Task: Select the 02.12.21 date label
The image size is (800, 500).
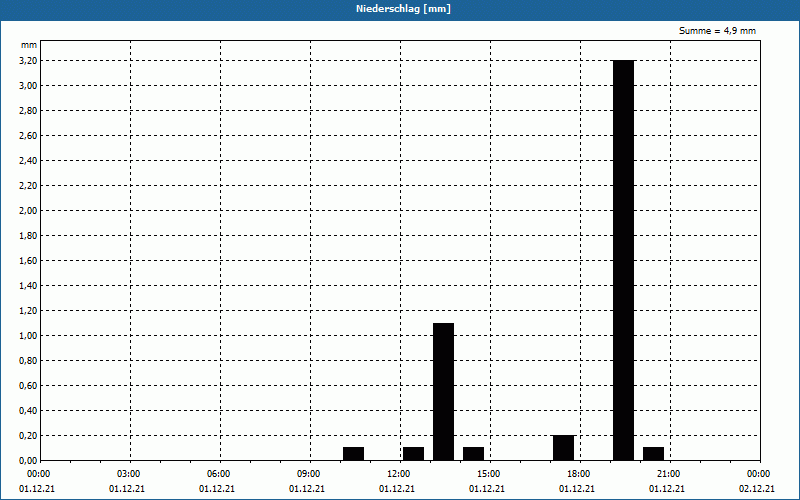Action: click(757, 489)
